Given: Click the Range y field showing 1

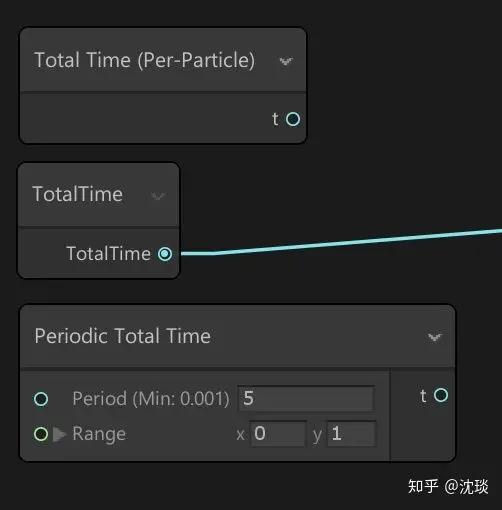Looking at the screenshot, I should [x=351, y=434].
